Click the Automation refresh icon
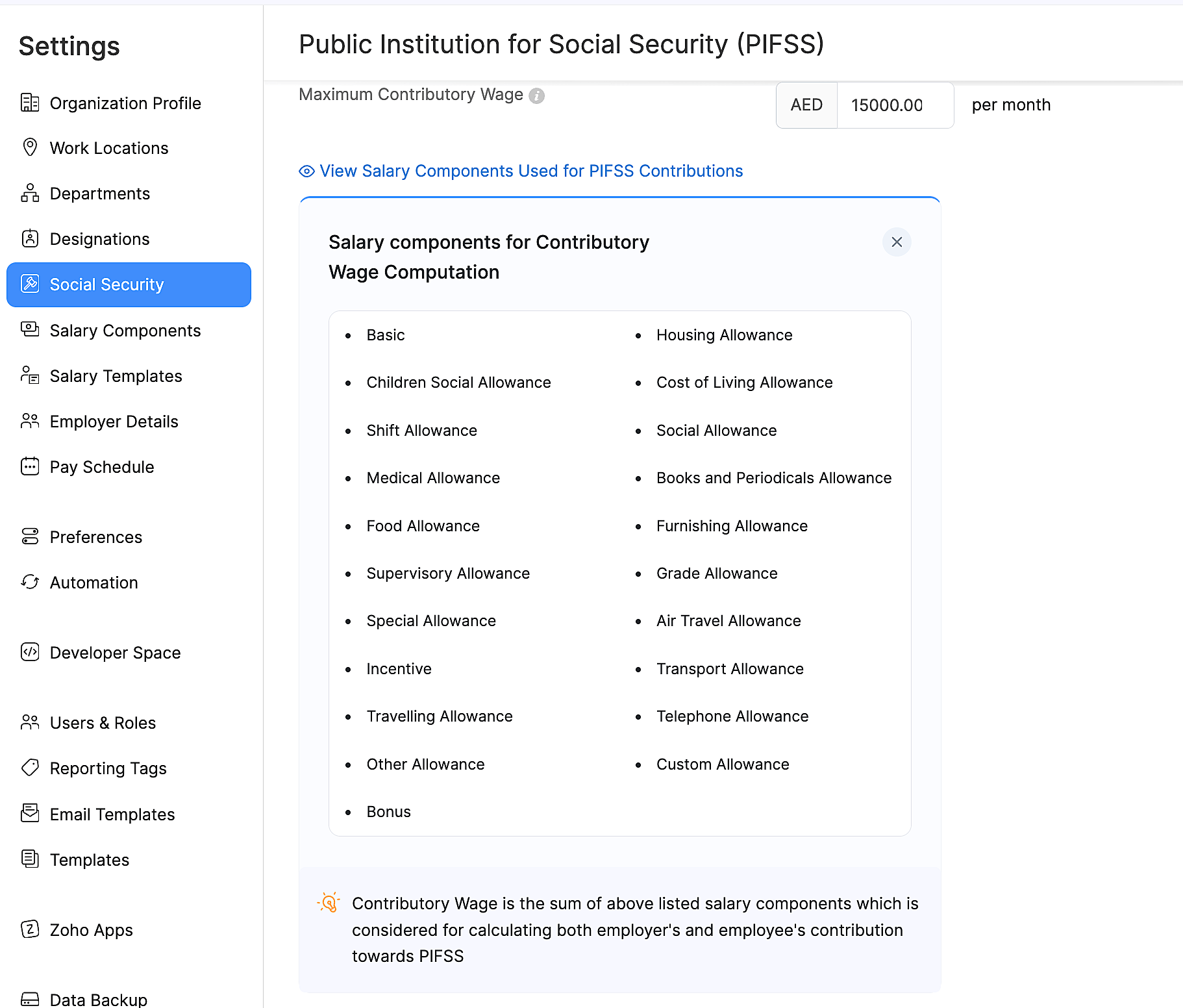1183x1008 pixels. point(30,582)
